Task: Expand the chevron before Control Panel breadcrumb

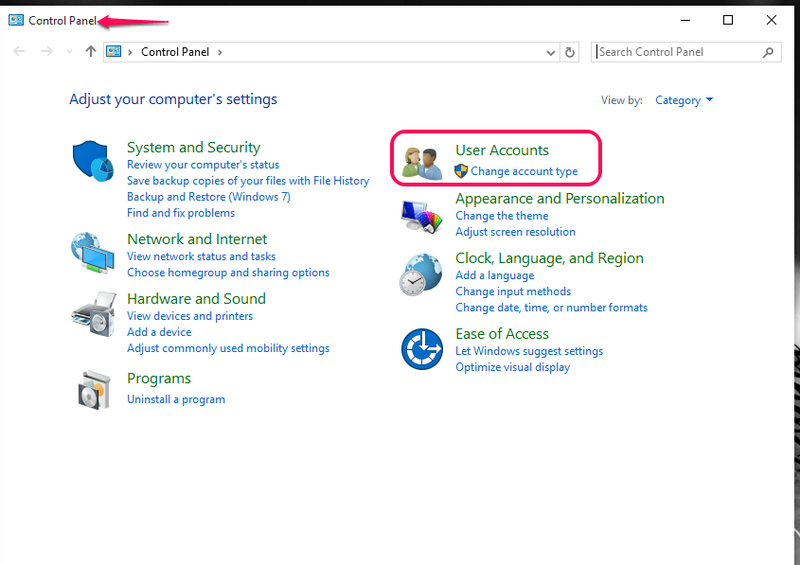Action: (x=130, y=52)
